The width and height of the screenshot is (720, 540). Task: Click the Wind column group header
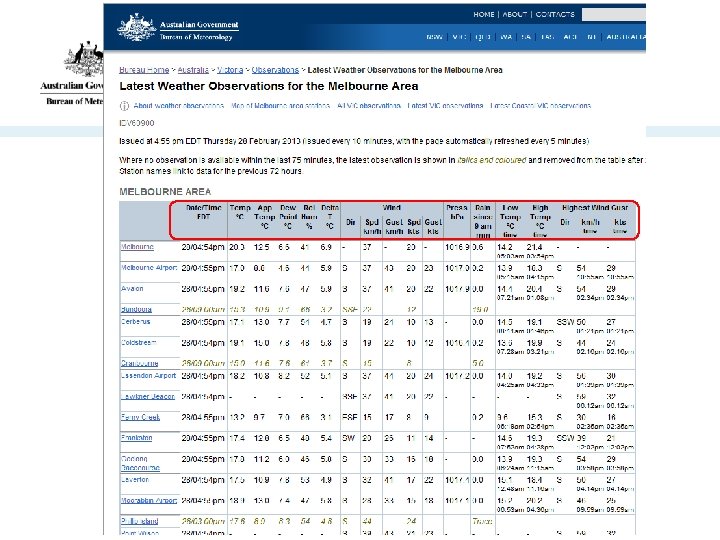392,208
